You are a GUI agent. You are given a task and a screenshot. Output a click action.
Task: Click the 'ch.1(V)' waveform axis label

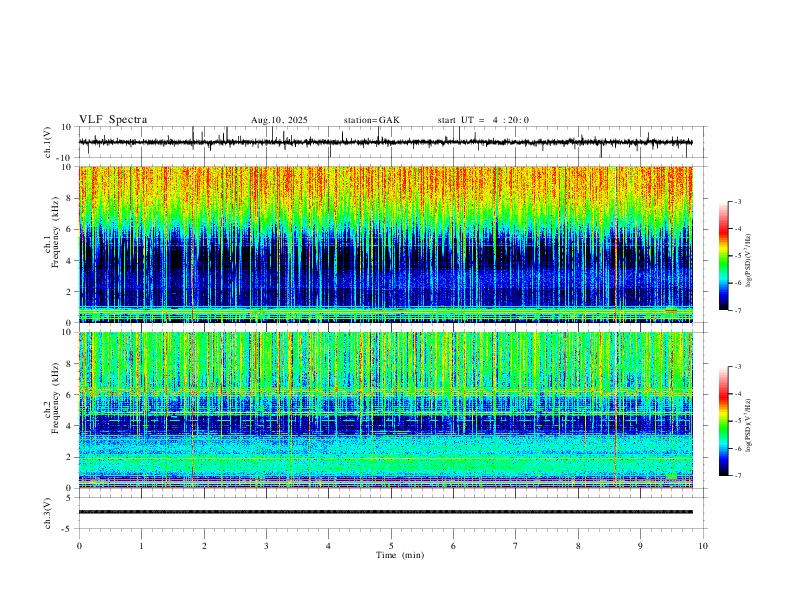[x=48, y=142]
